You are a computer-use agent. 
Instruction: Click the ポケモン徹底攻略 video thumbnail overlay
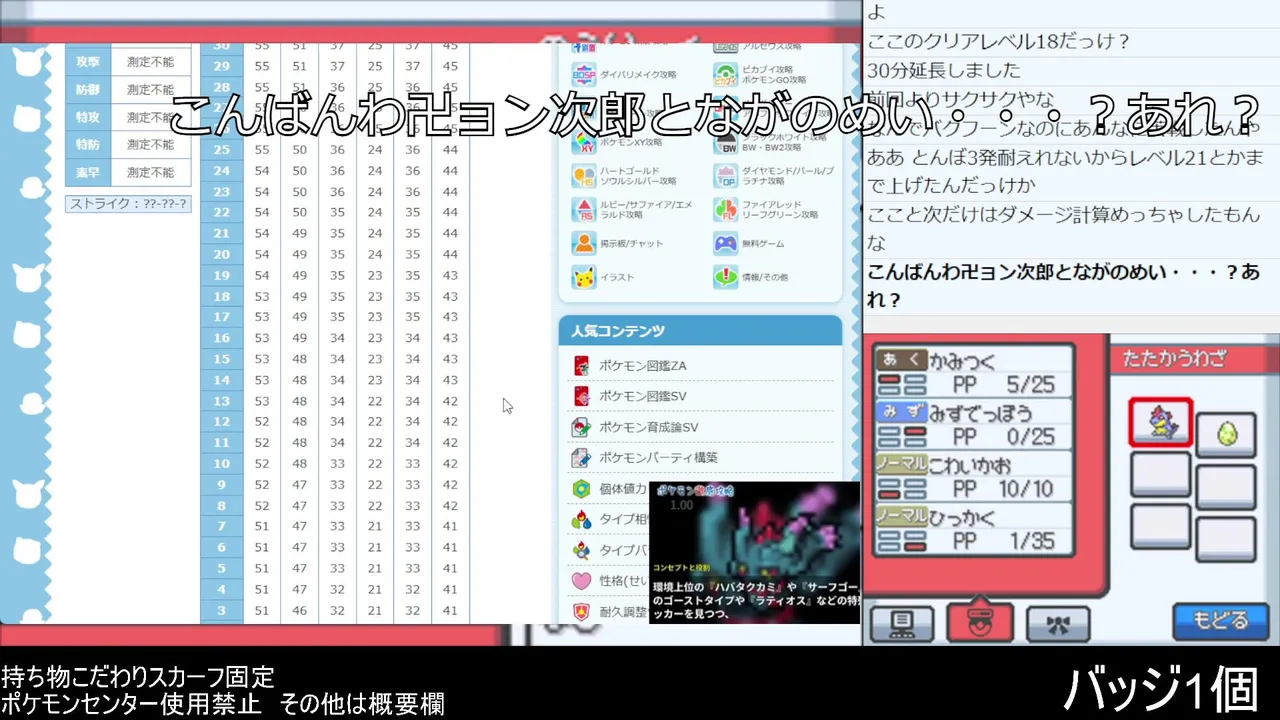tap(755, 553)
